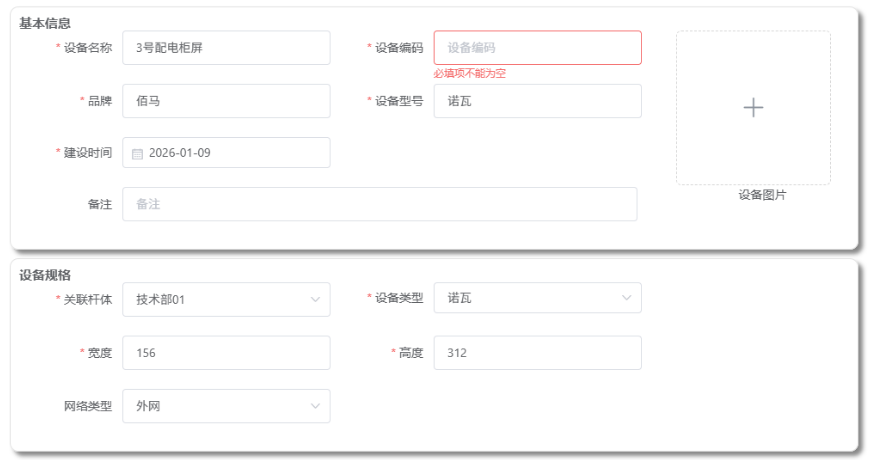The height and width of the screenshot is (460, 869).
Task: Click the plus icon to upload 设备图片
Action: click(x=753, y=108)
